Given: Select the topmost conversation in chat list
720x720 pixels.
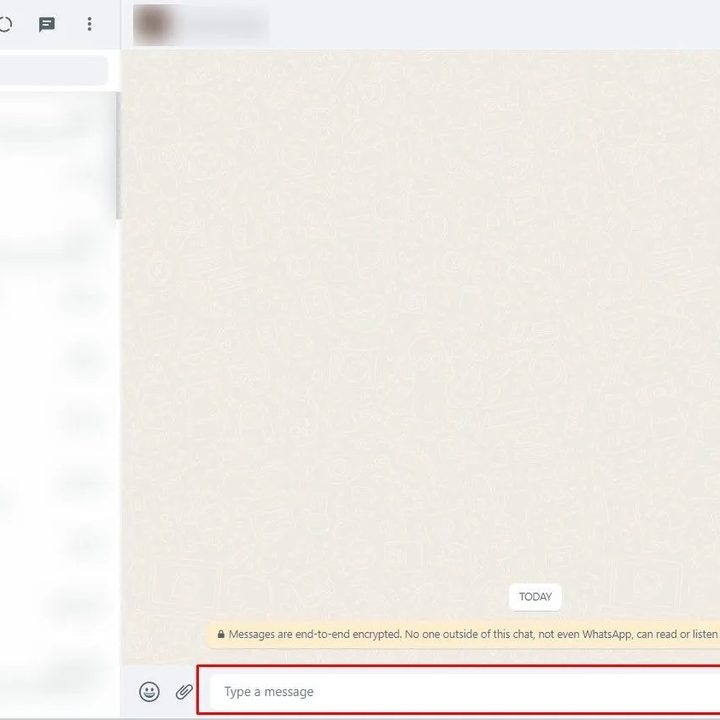Looking at the screenshot, I should pyautogui.click(x=55, y=122).
